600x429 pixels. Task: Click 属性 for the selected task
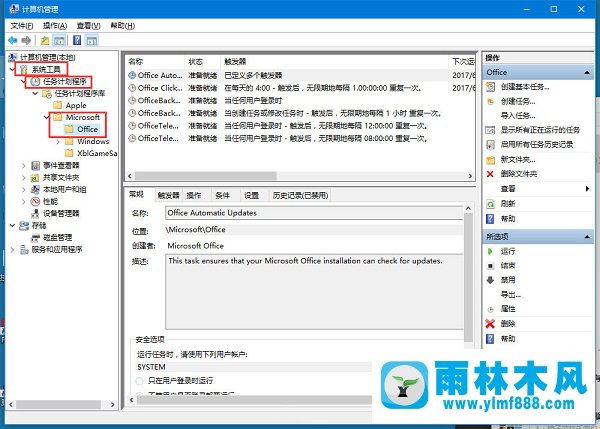[508, 309]
